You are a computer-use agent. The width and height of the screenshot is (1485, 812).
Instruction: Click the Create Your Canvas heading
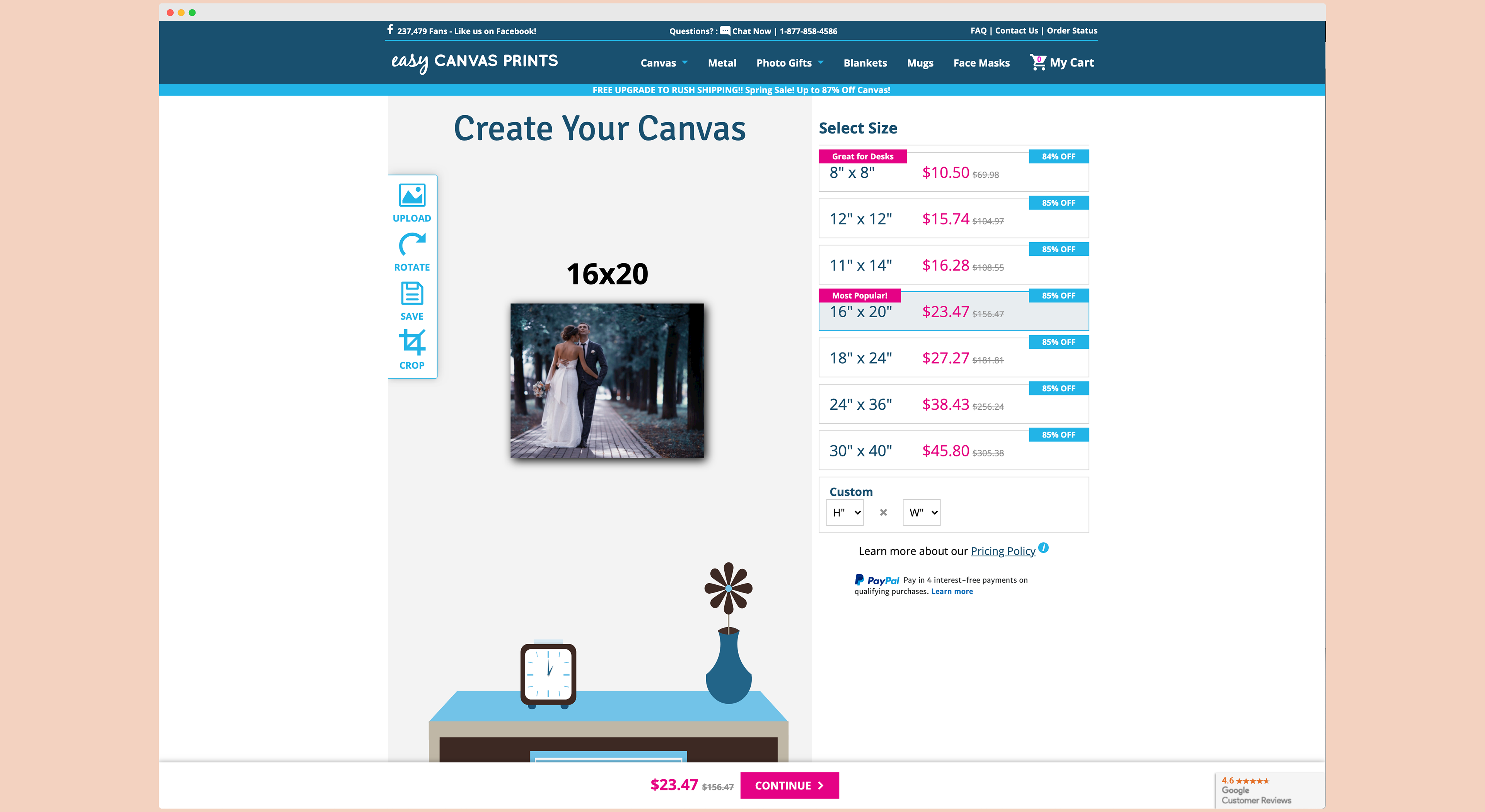click(x=599, y=129)
